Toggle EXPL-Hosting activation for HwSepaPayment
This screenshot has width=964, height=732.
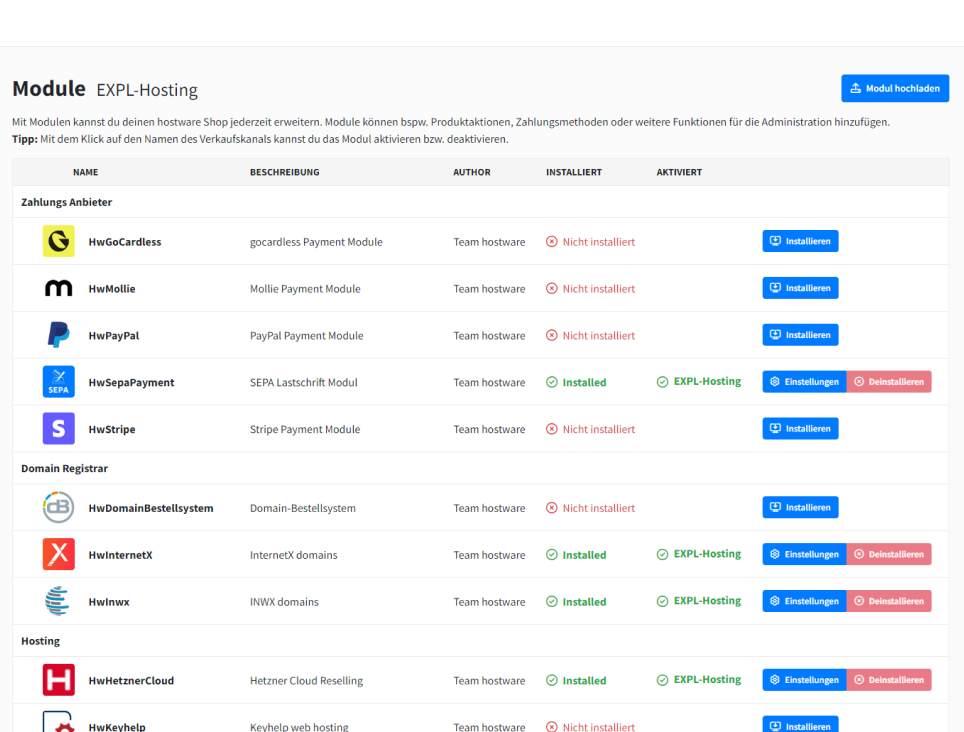(x=707, y=381)
